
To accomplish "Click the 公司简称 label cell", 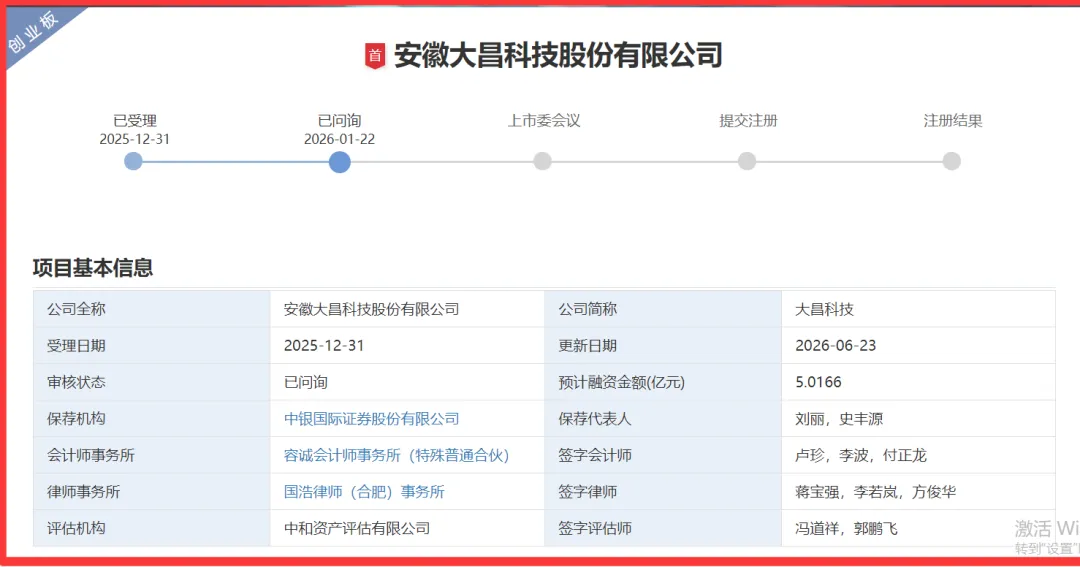I will tap(663, 309).
